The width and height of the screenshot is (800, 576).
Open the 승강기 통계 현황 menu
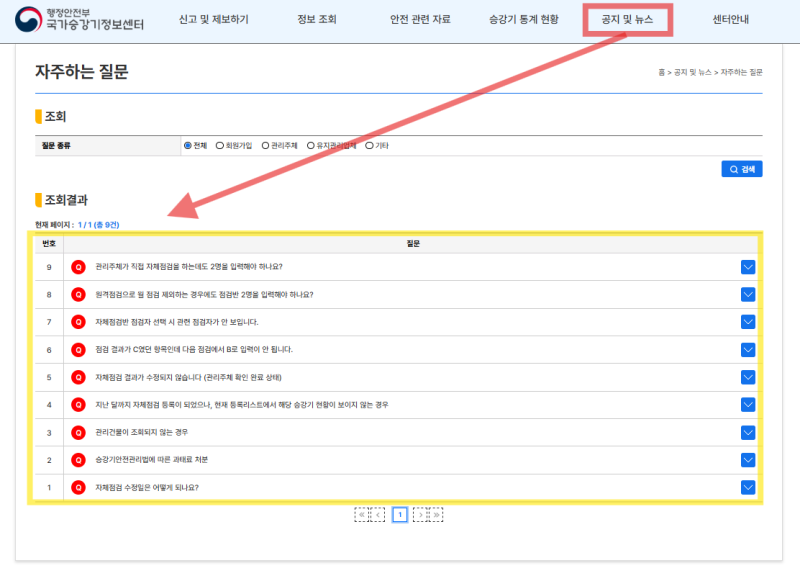coord(524,19)
